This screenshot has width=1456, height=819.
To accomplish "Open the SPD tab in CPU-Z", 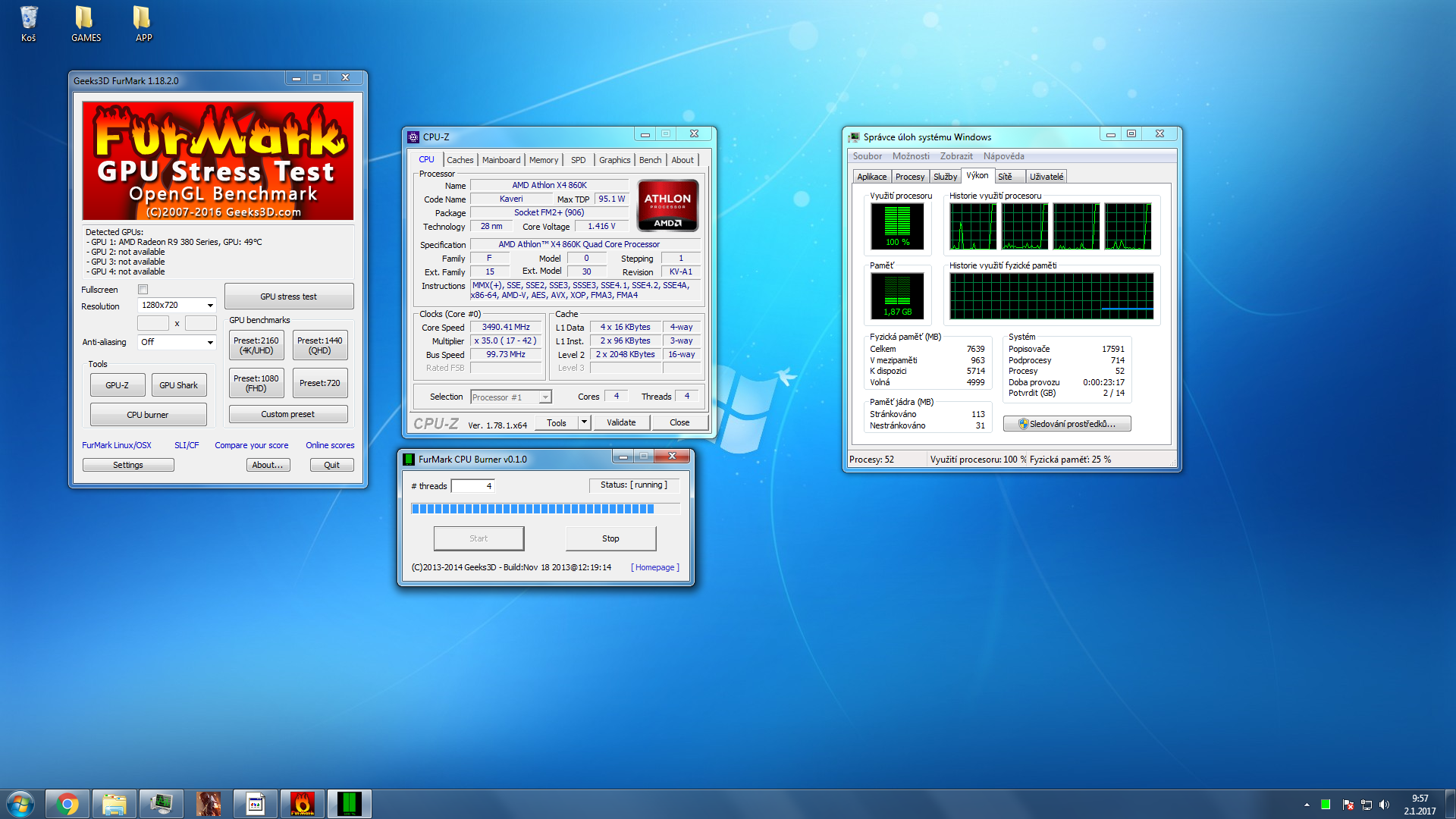I will [579, 160].
